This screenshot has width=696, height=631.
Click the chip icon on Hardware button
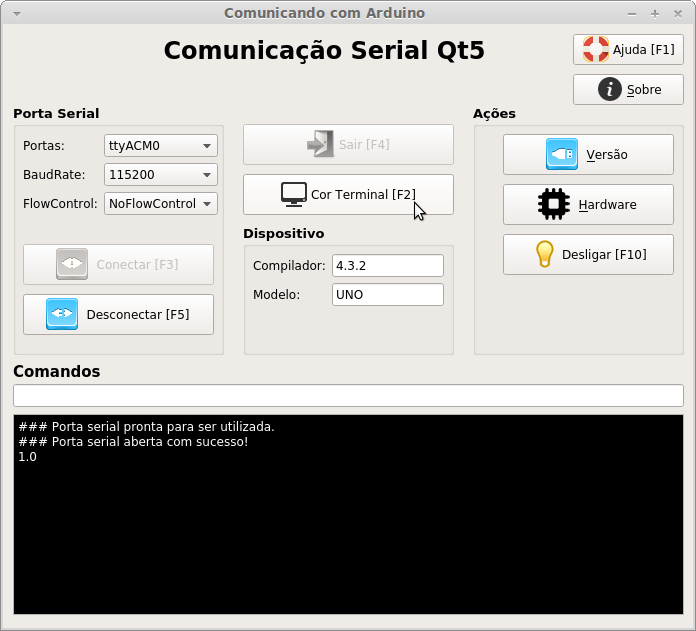click(554, 204)
